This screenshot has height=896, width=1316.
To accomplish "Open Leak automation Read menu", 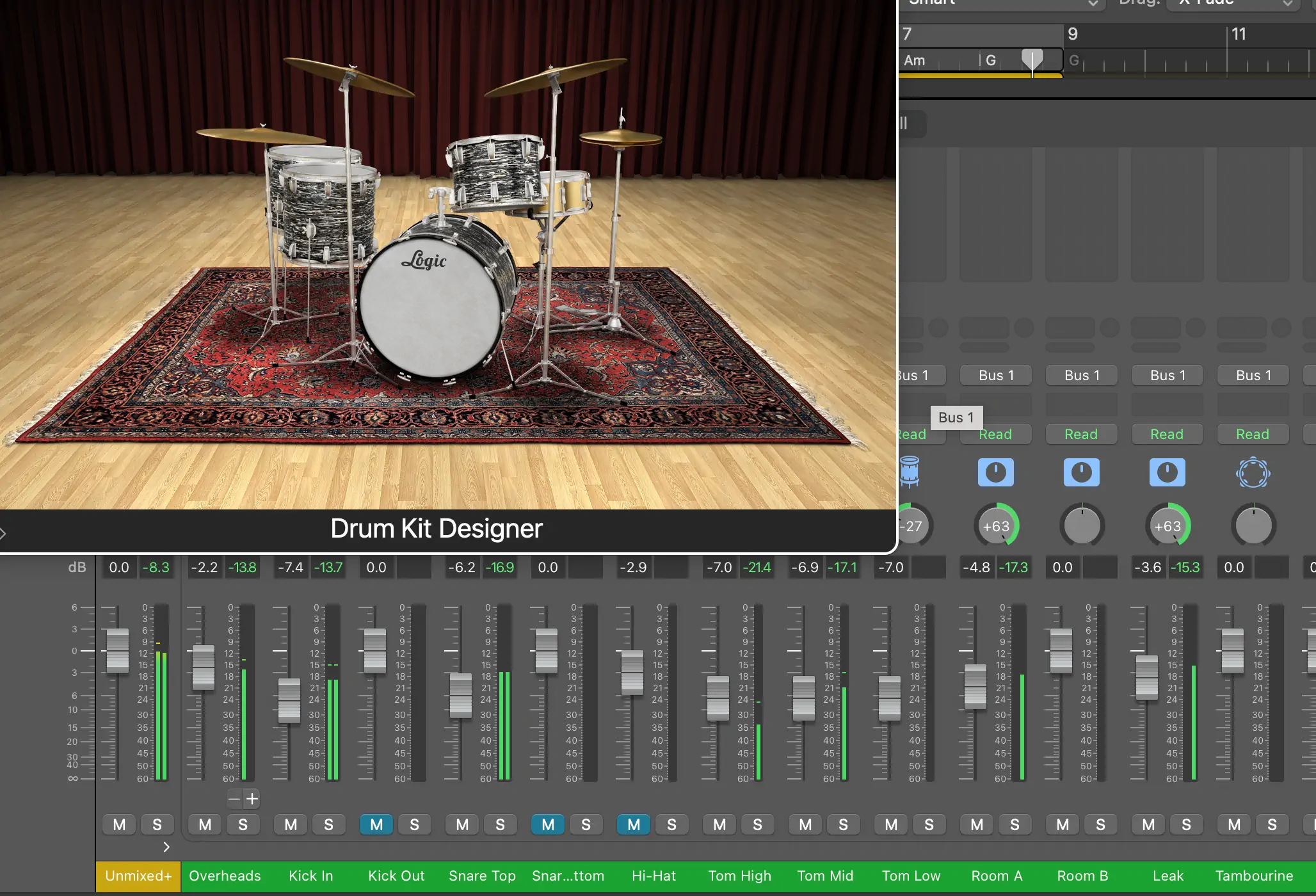I will point(1167,434).
